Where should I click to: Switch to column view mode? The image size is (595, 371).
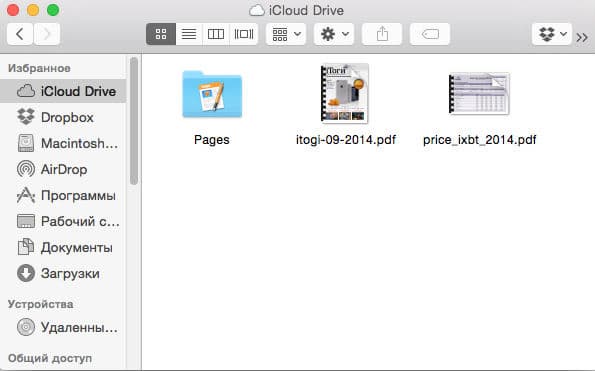tap(216, 34)
